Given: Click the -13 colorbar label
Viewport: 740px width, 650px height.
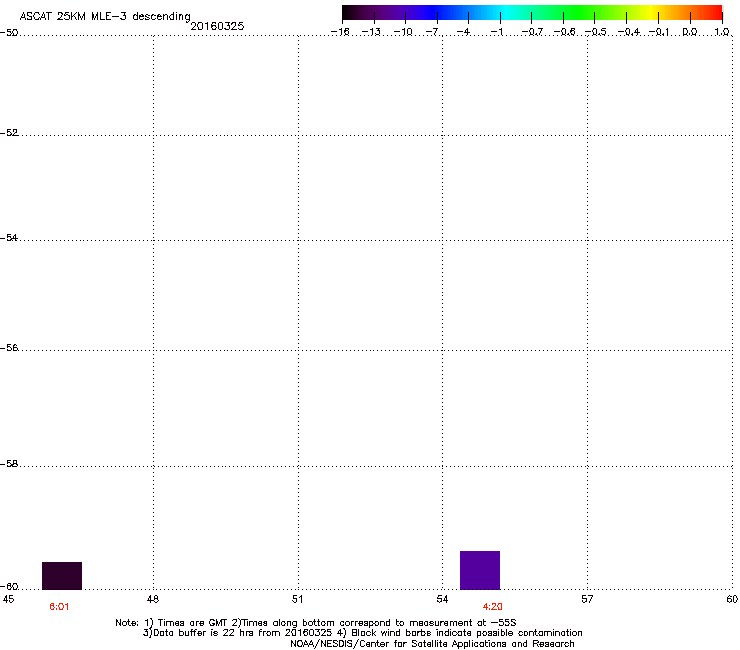Looking at the screenshot, I should [371, 32].
